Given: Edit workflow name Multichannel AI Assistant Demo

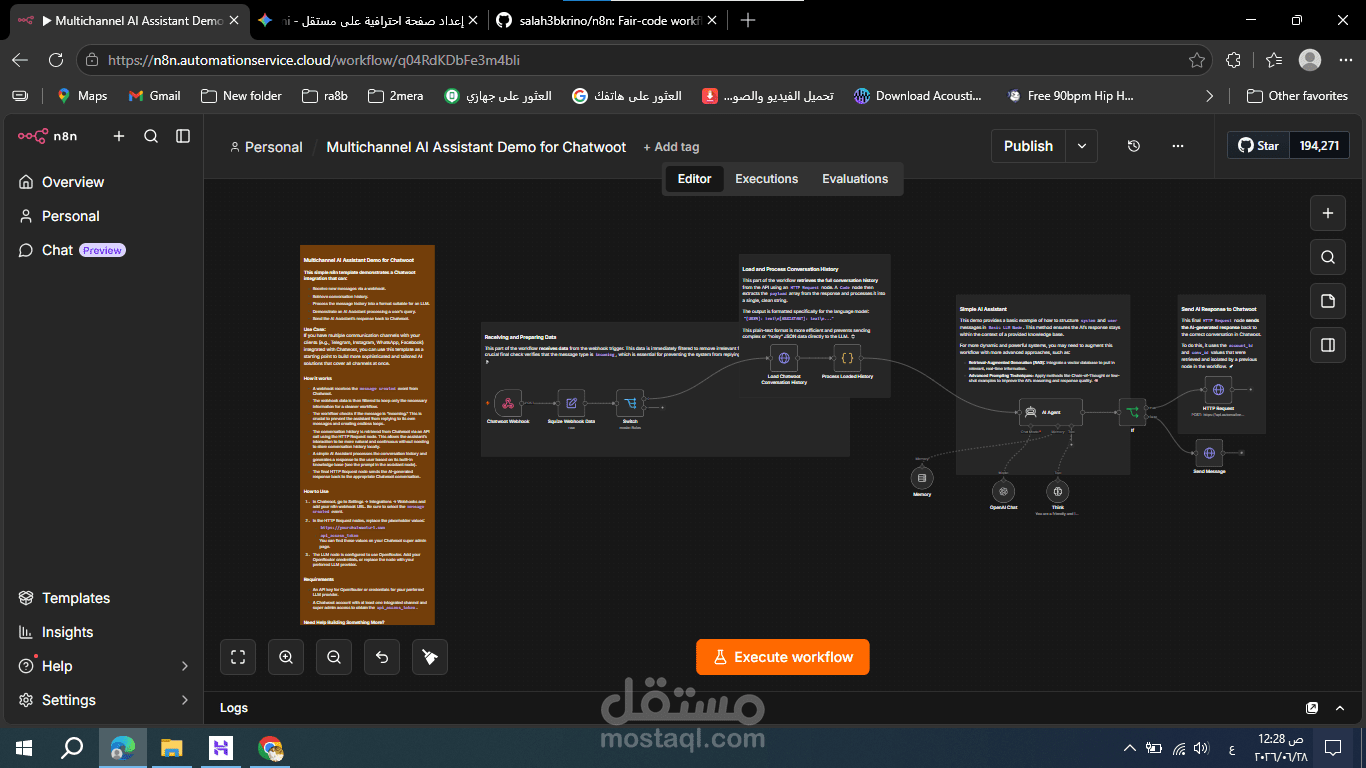Looking at the screenshot, I should pyautogui.click(x=476, y=147).
